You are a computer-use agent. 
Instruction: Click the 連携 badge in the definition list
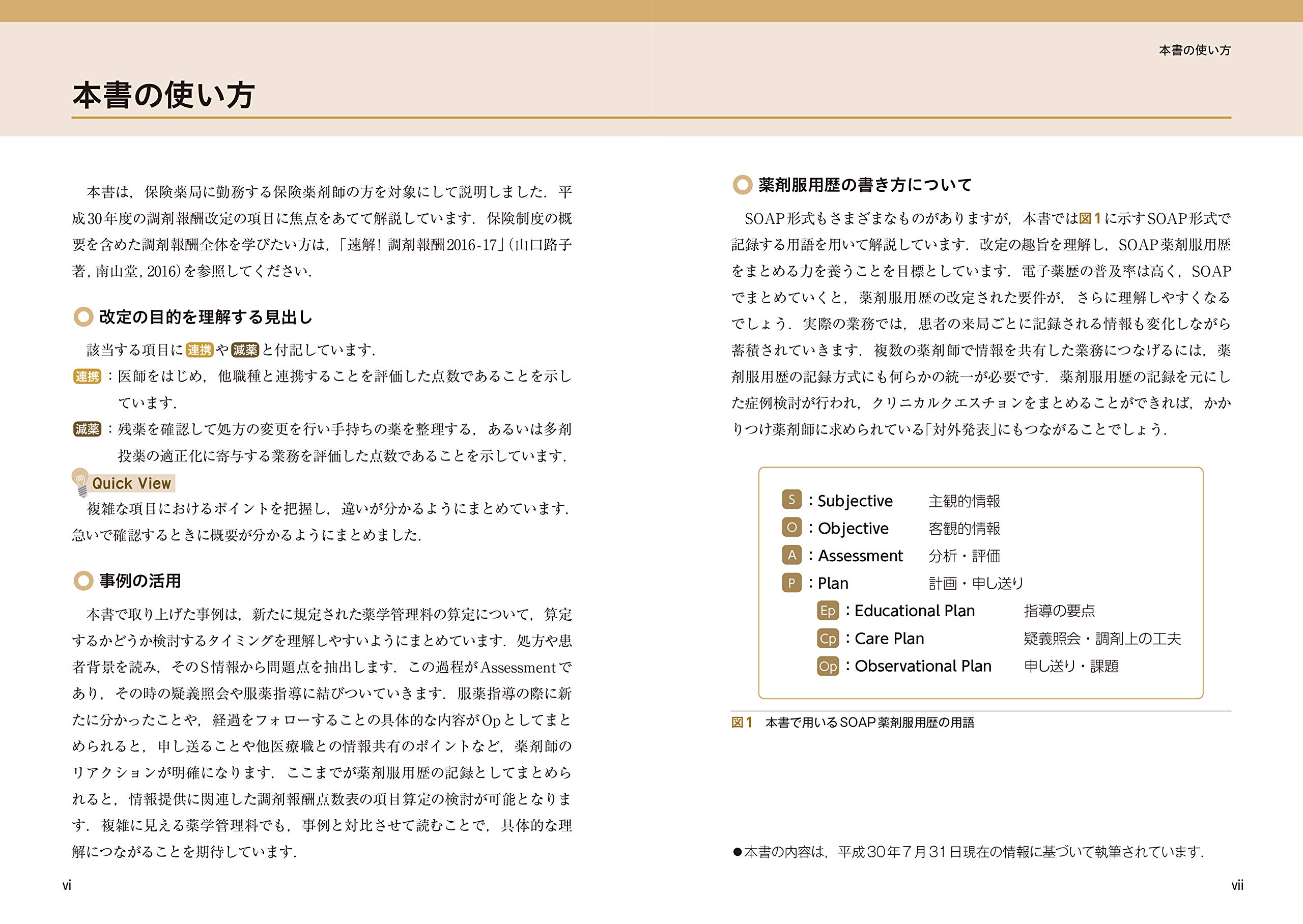[x=87, y=376]
